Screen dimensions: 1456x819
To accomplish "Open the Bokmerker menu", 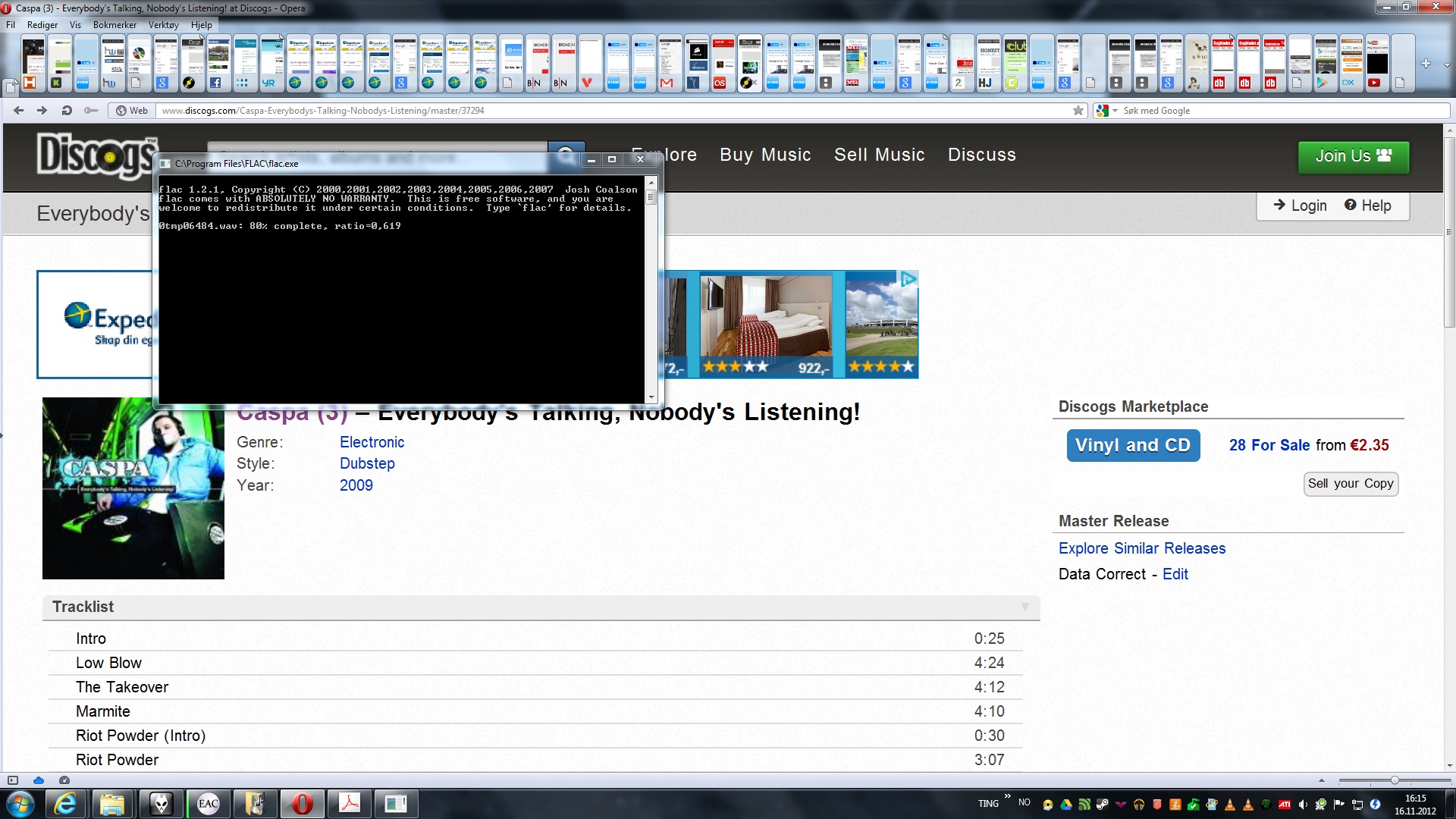I will click(115, 25).
